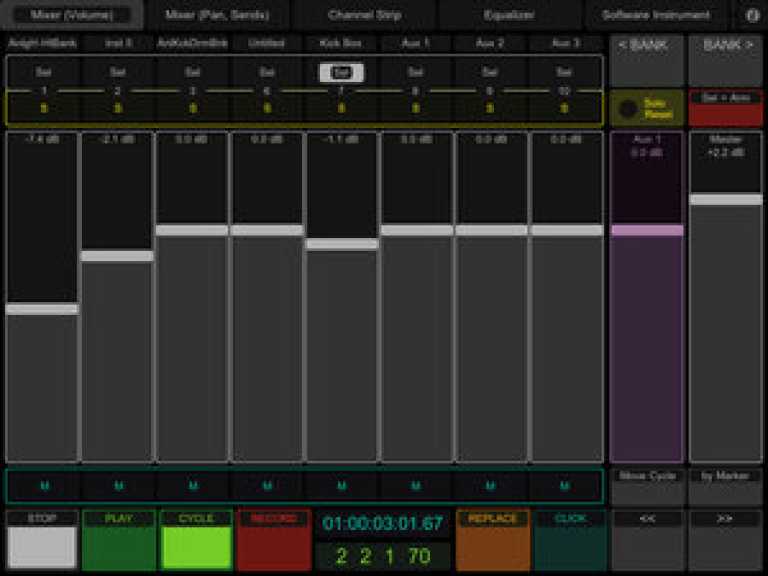Click the Kick Box fader handle at -1.1 dB
This screenshot has height=576, width=768.
tap(342, 244)
